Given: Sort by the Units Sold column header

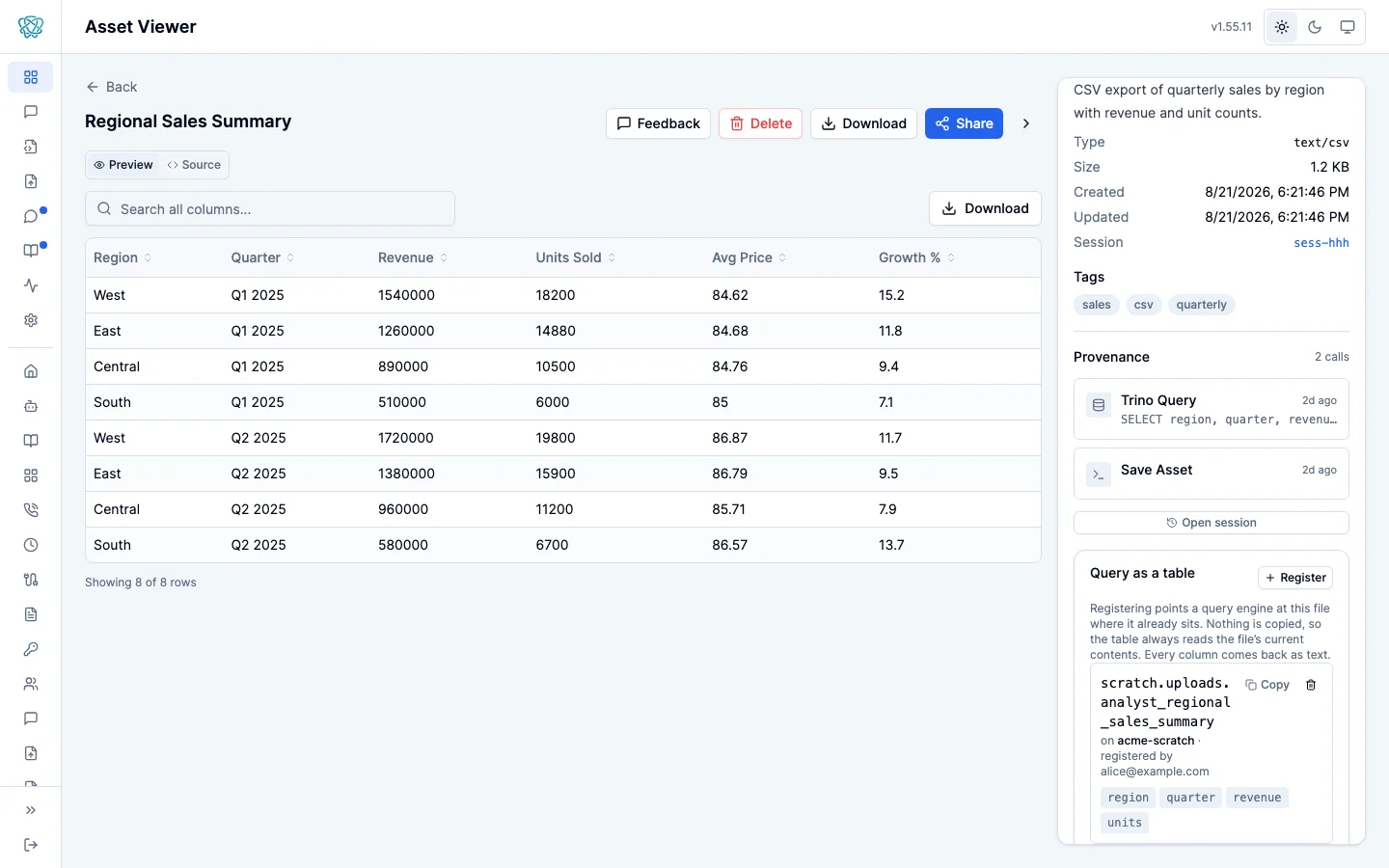Looking at the screenshot, I should pos(576,258).
